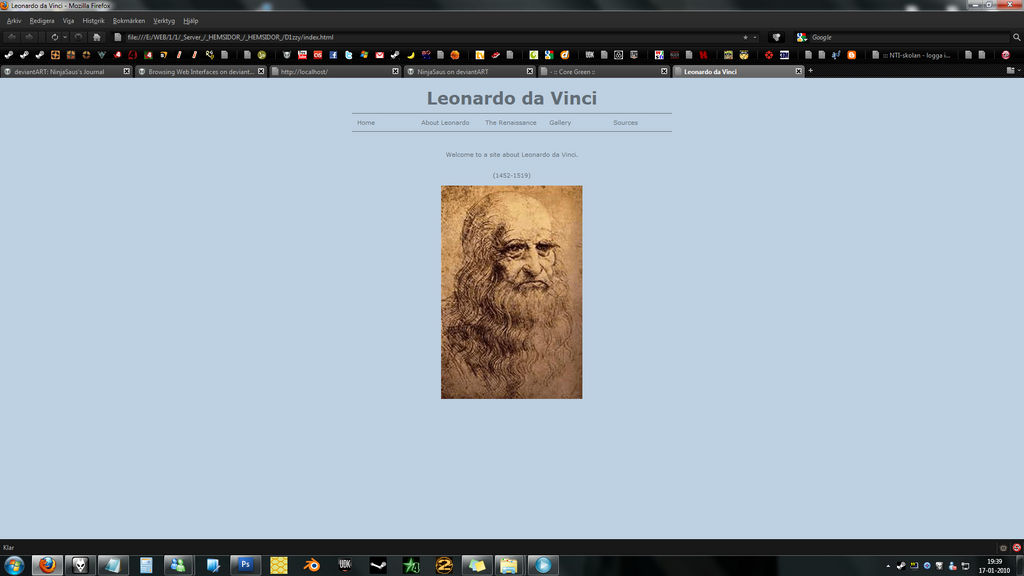Open the Bokmärken menu
The height and width of the screenshot is (576, 1024).
tap(129, 21)
